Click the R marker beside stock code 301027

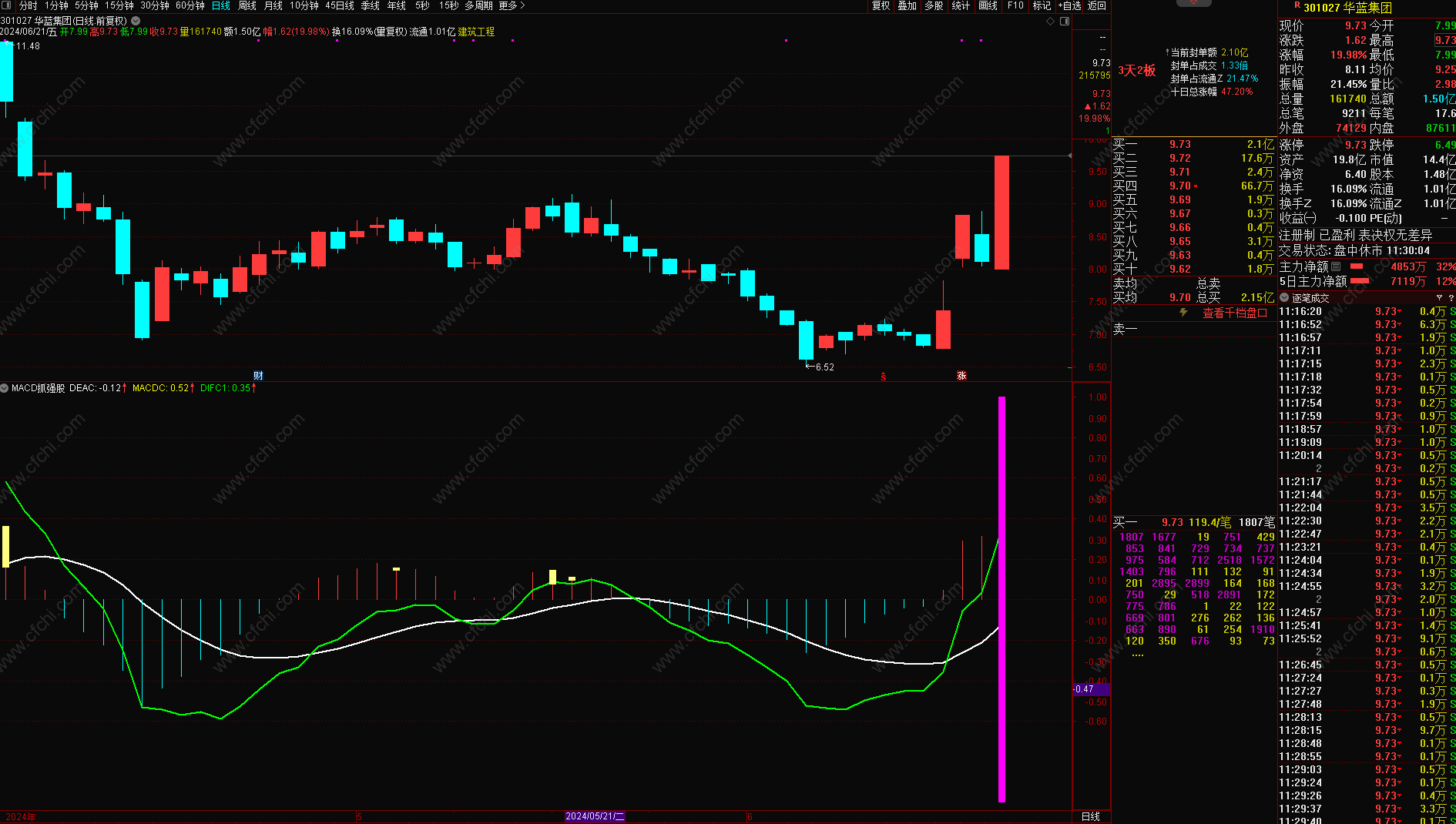tap(1297, 5)
